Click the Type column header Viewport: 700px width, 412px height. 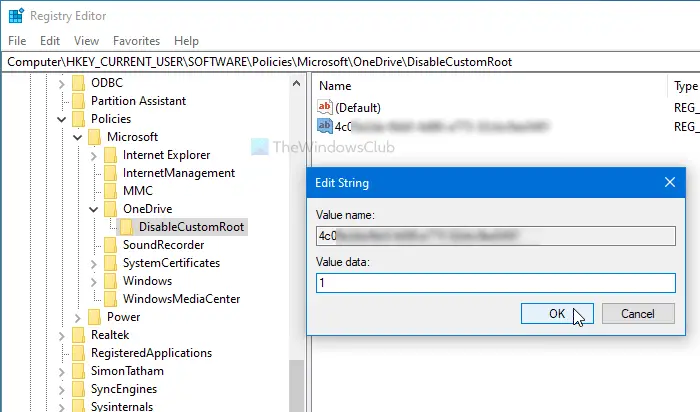[685, 86]
